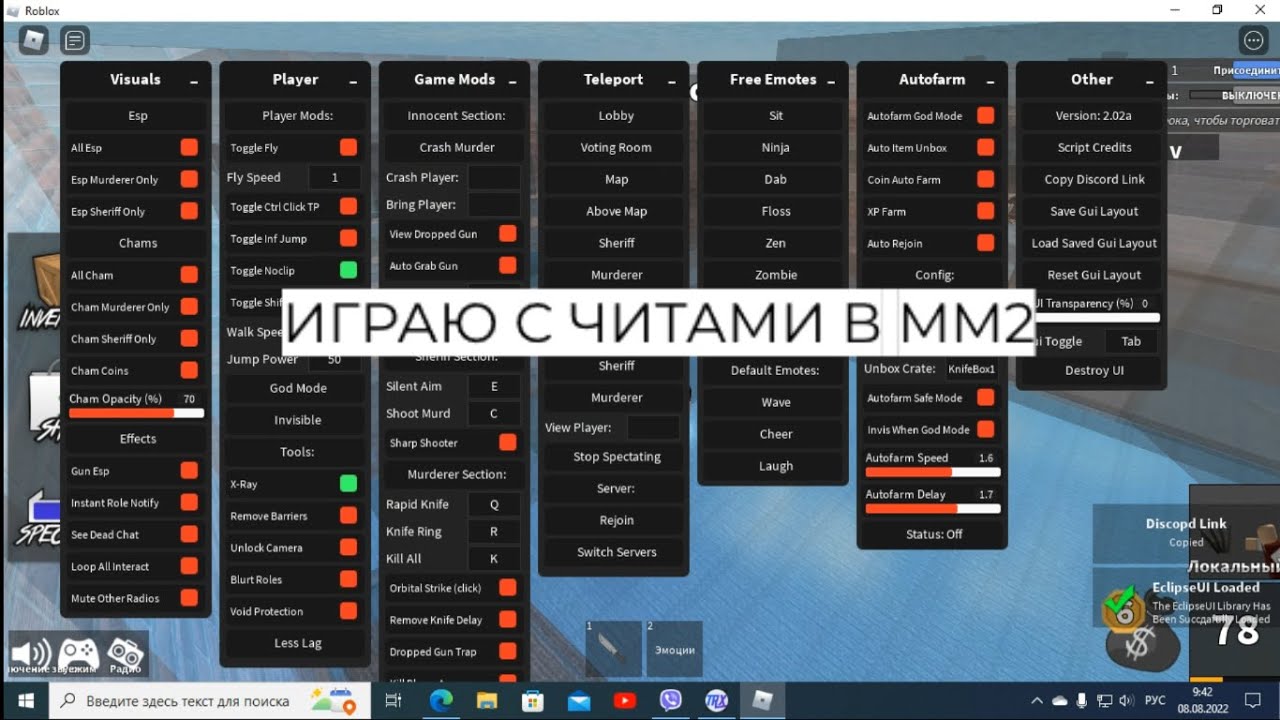The height and width of the screenshot is (720, 1280).
Task: Click Above Map teleport button
Action: (616, 212)
